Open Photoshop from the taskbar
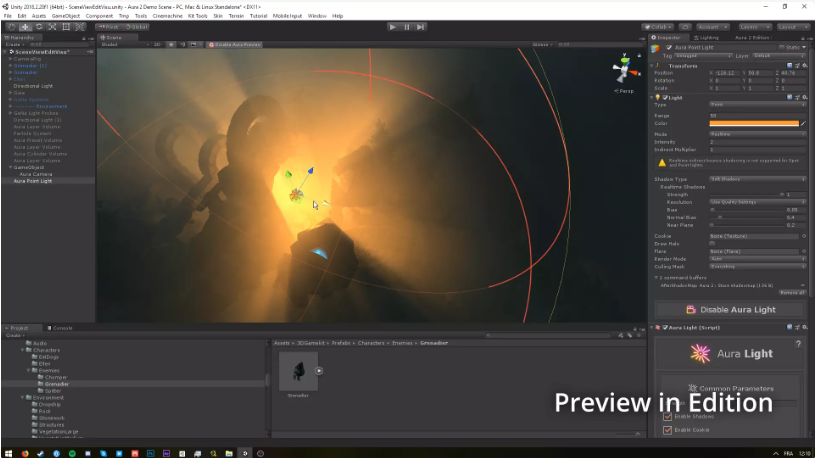This screenshot has height=458, width=820. click(151, 453)
